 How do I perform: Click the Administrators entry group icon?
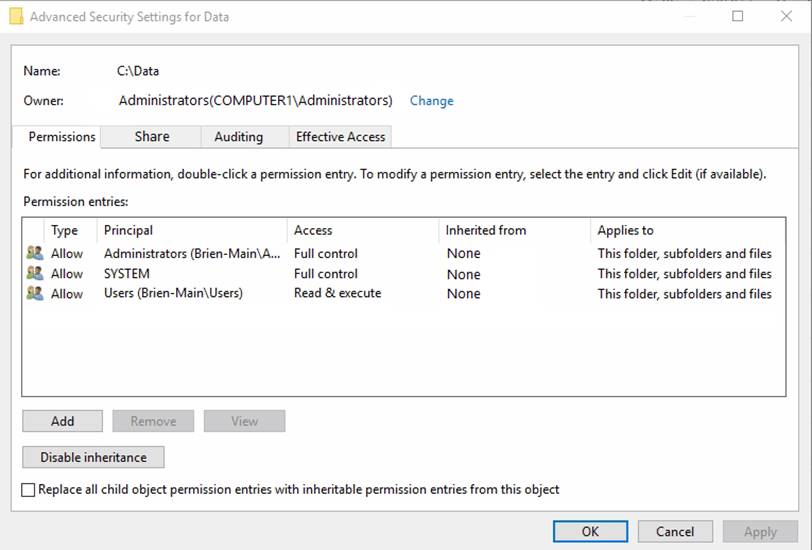coord(35,254)
